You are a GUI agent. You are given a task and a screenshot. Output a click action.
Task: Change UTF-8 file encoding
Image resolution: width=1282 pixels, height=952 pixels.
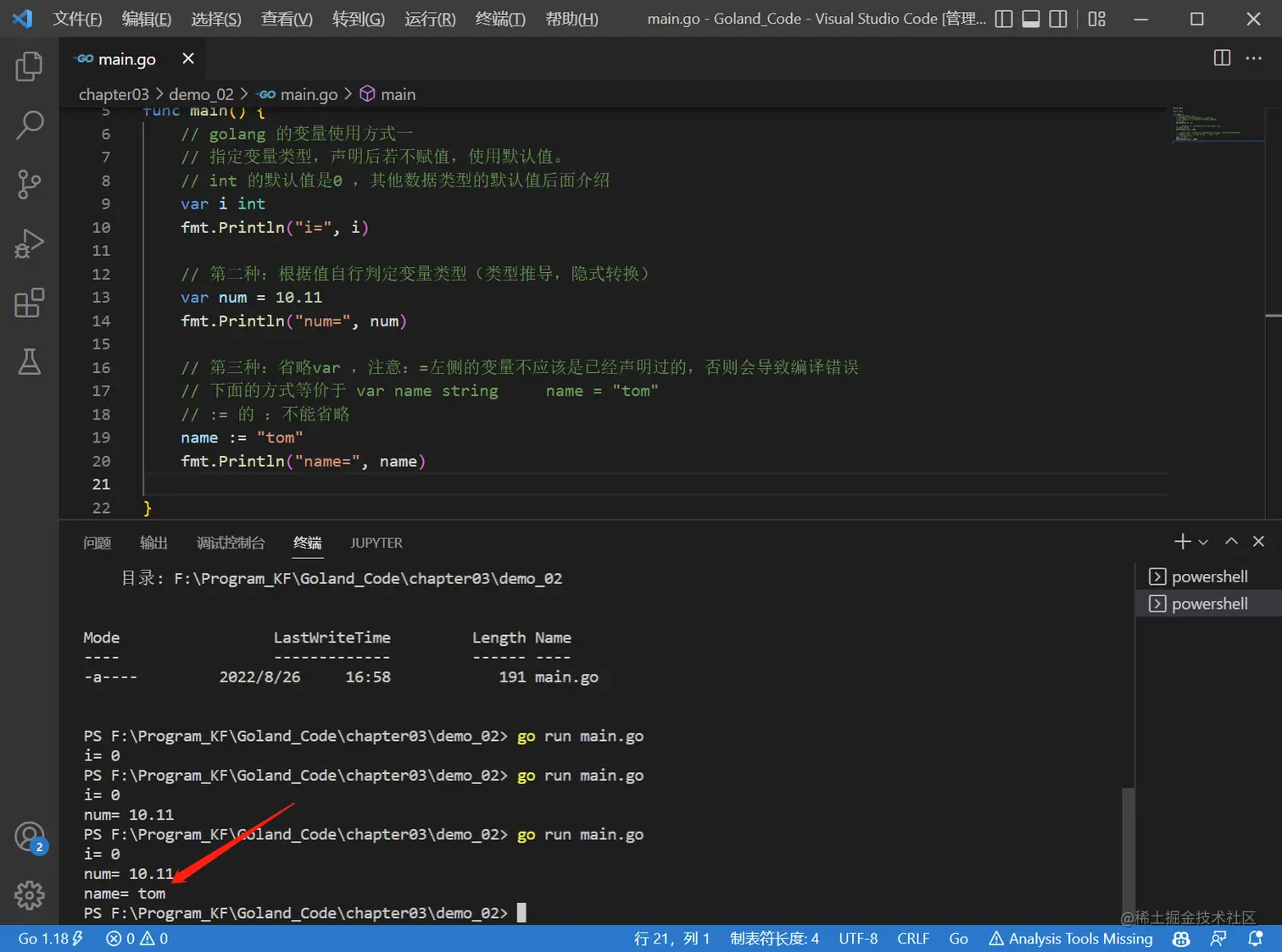(x=858, y=938)
